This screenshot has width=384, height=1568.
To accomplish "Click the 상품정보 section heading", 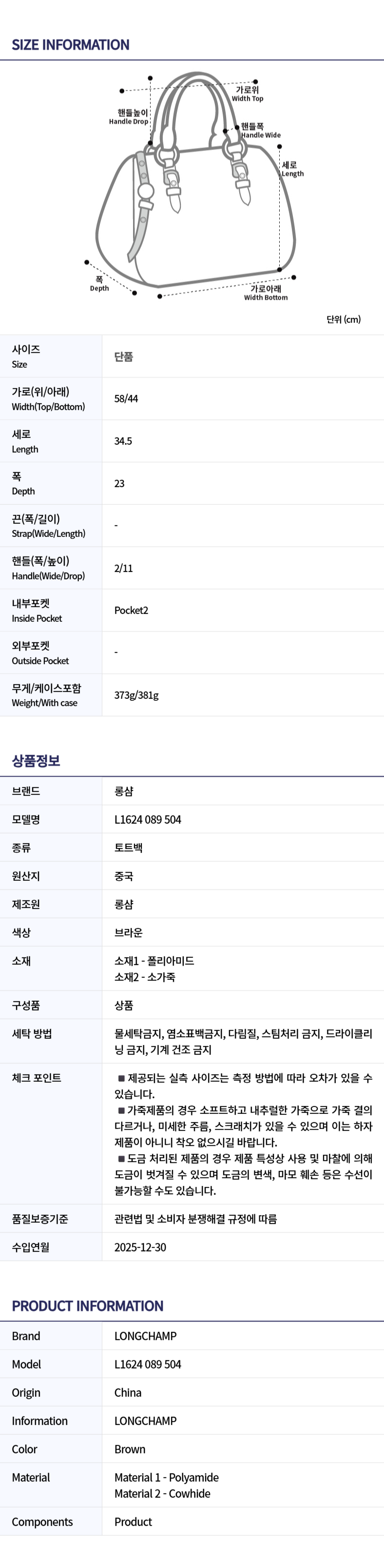I will pyautogui.click(x=36, y=760).
